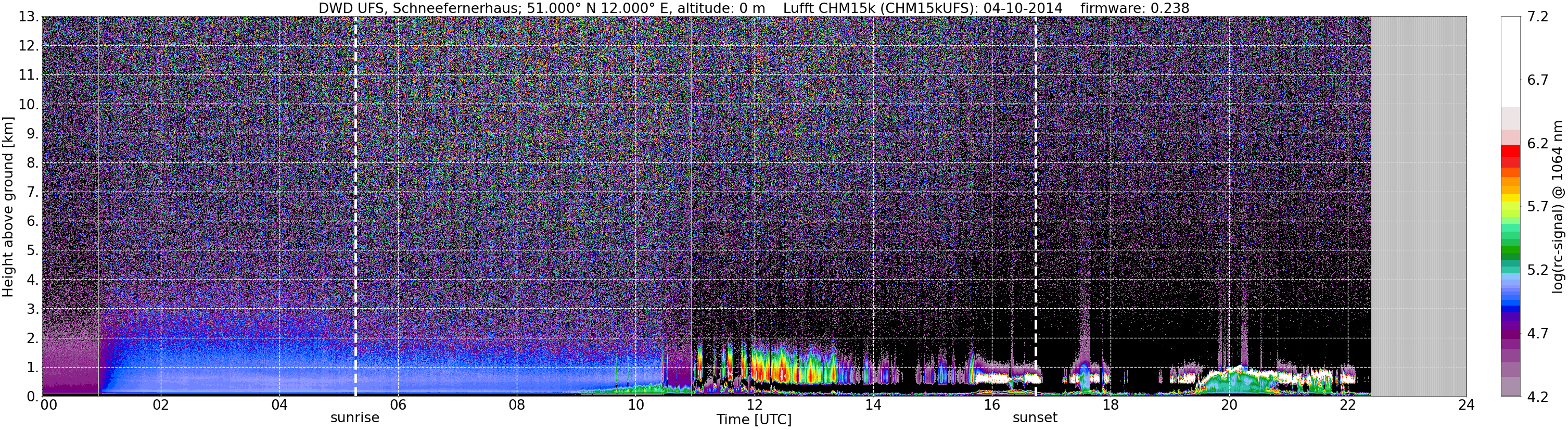Click the 'Time [UTC]' axis label
Screen dimensions: 1568x430
[754, 420]
